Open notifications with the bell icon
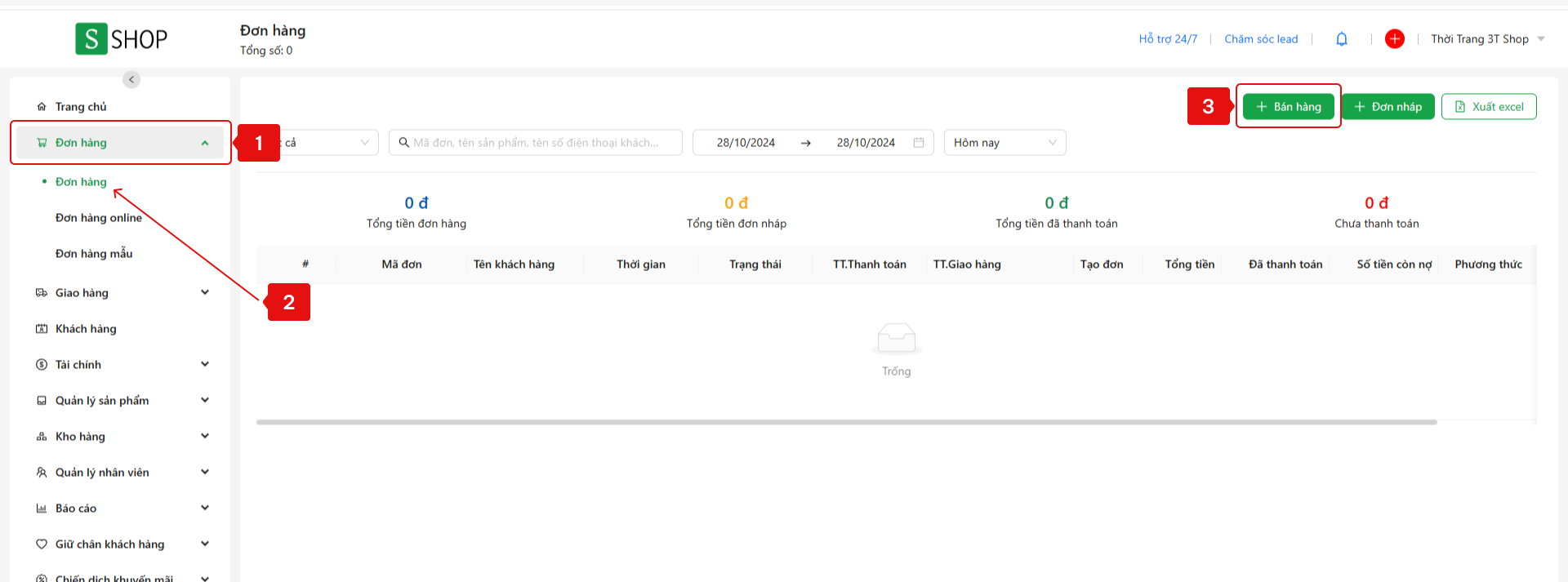 coord(1342,39)
